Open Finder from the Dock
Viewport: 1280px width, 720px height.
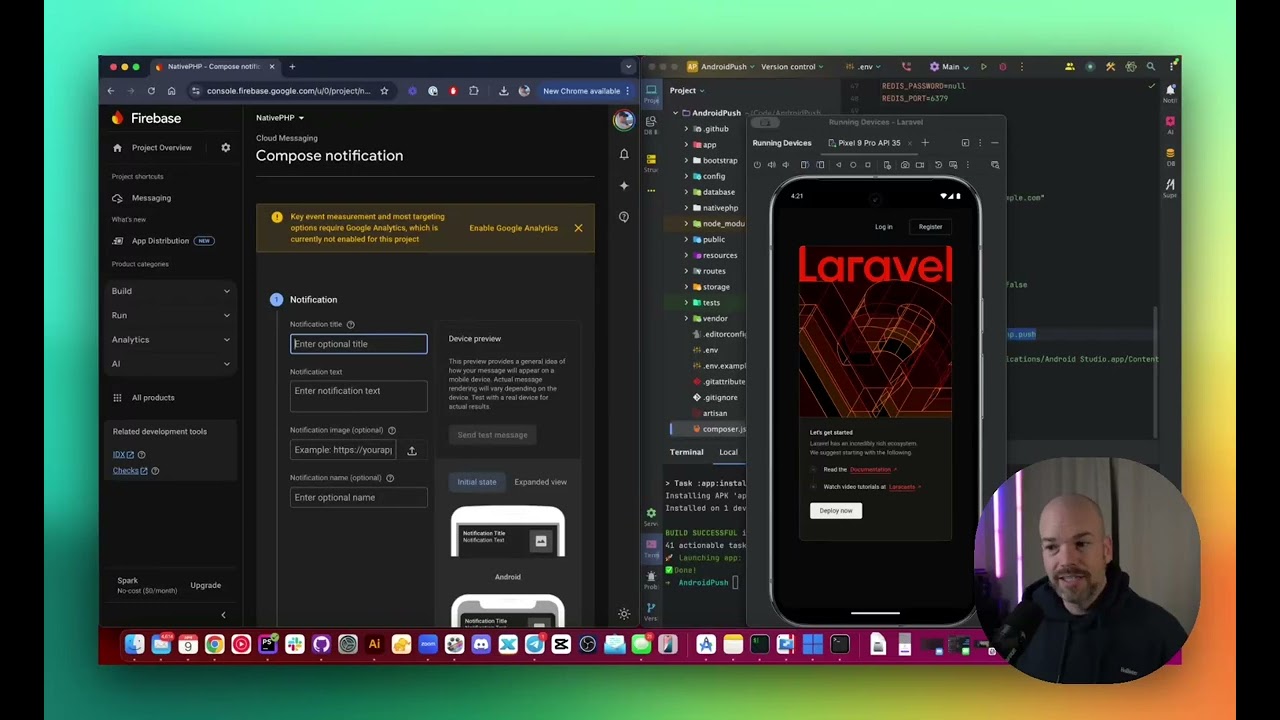coord(134,645)
